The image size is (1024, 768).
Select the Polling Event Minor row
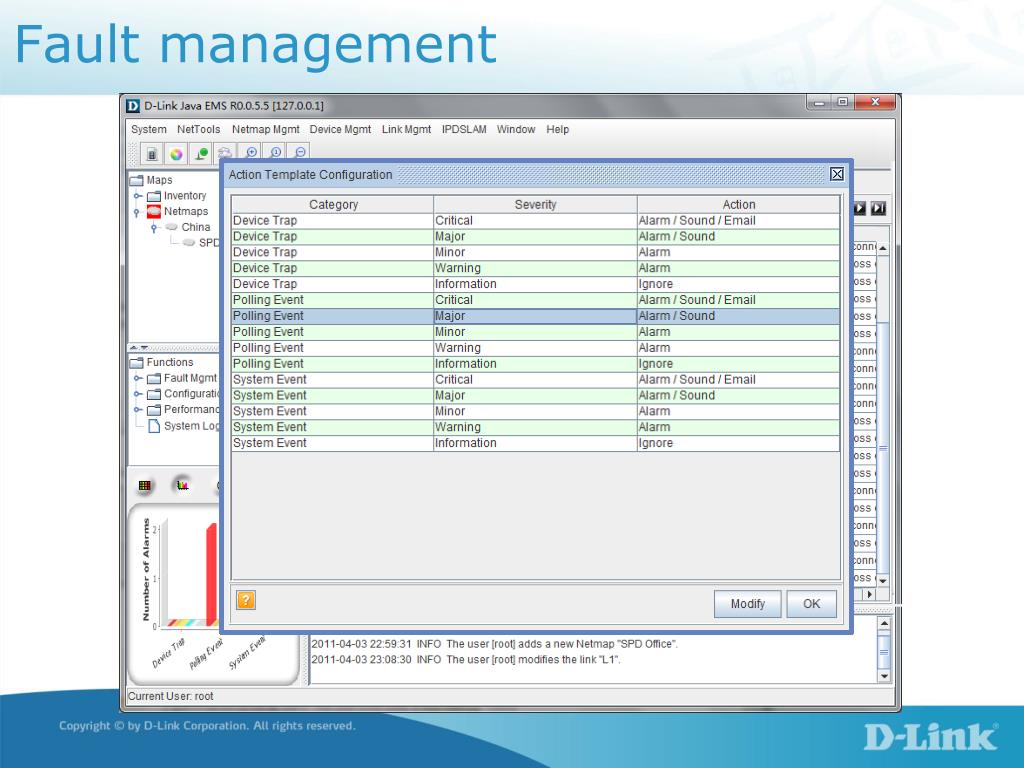(x=536, y=332)
